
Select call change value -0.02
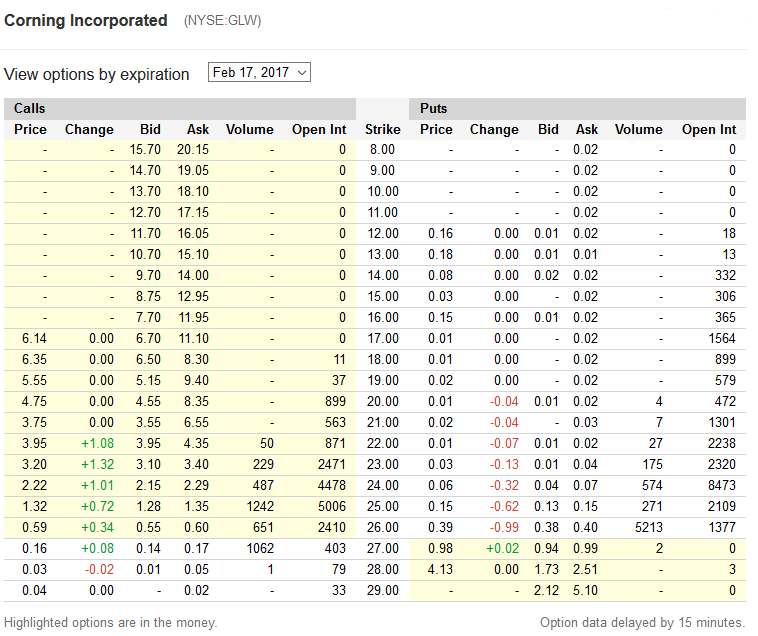[100, 570]
